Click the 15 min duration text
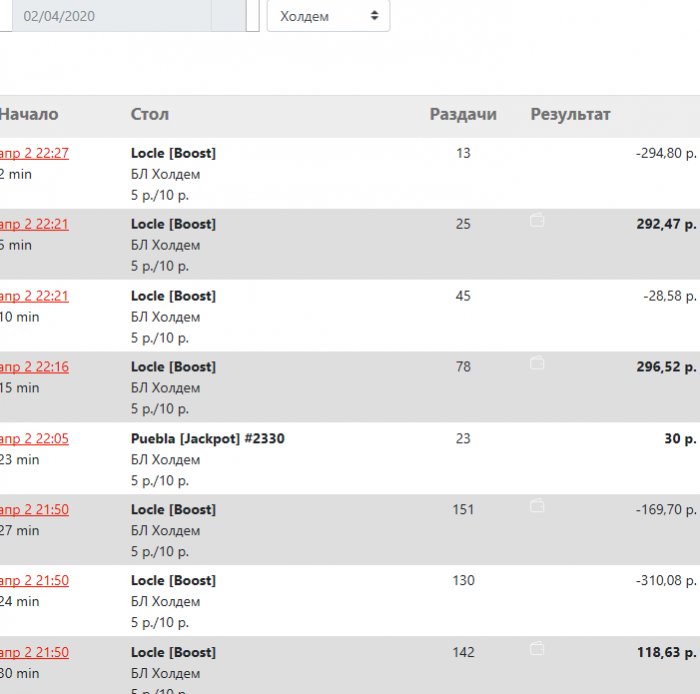The height and width of the screenshot is (694, 700). pyautogui.click(x=20, y=388)
